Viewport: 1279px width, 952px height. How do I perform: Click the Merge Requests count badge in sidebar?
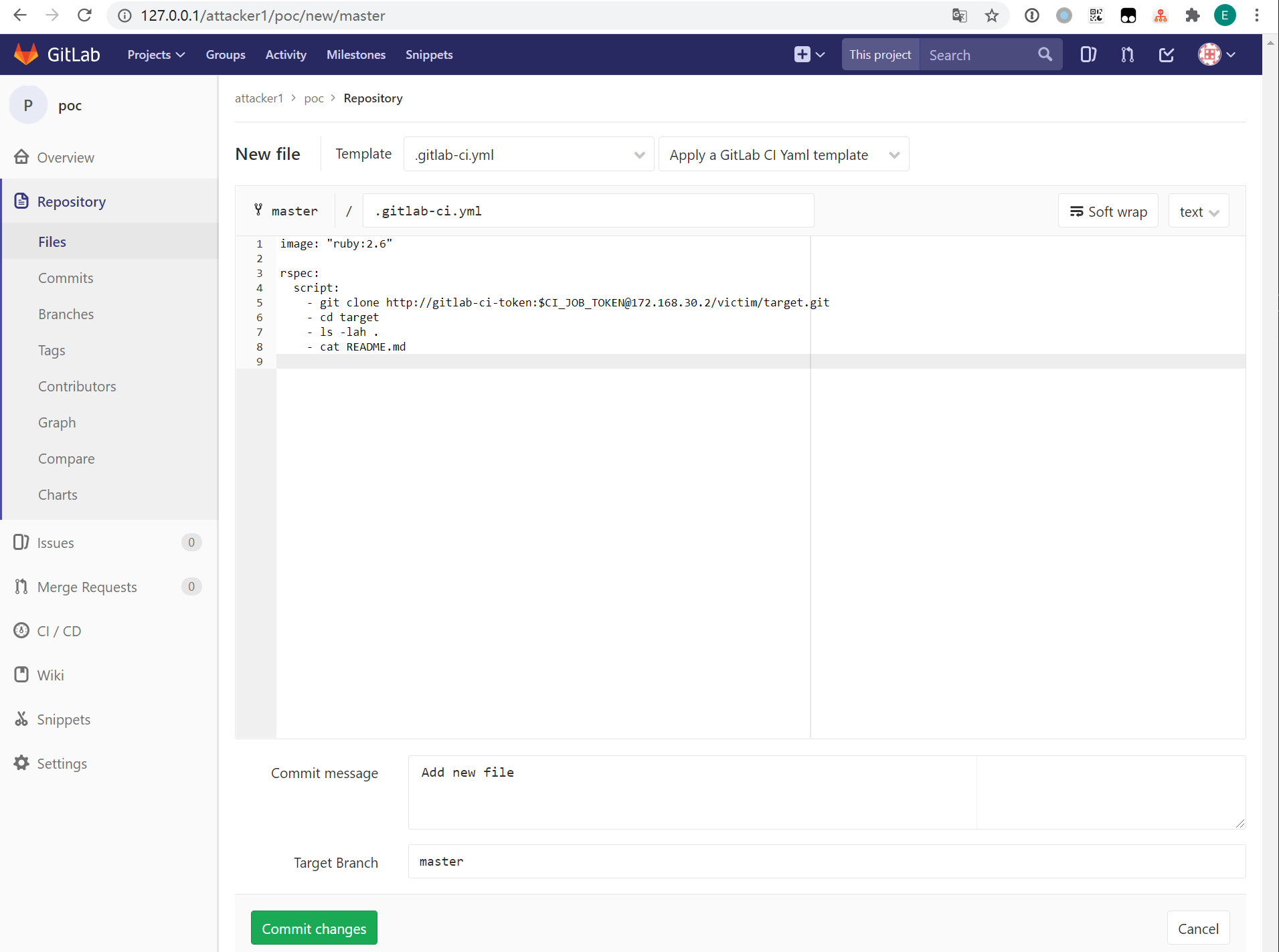click(x=191, y=587)
